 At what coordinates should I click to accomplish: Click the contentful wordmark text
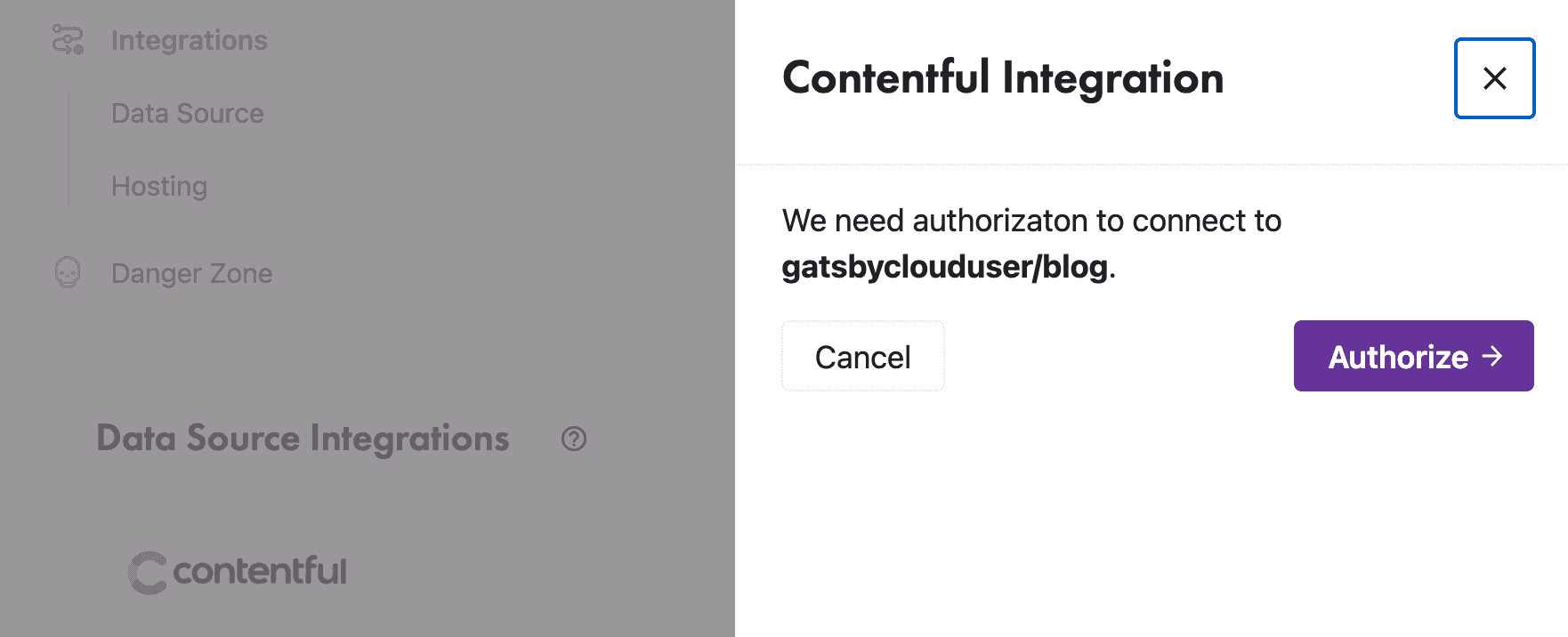coord(260,571)
